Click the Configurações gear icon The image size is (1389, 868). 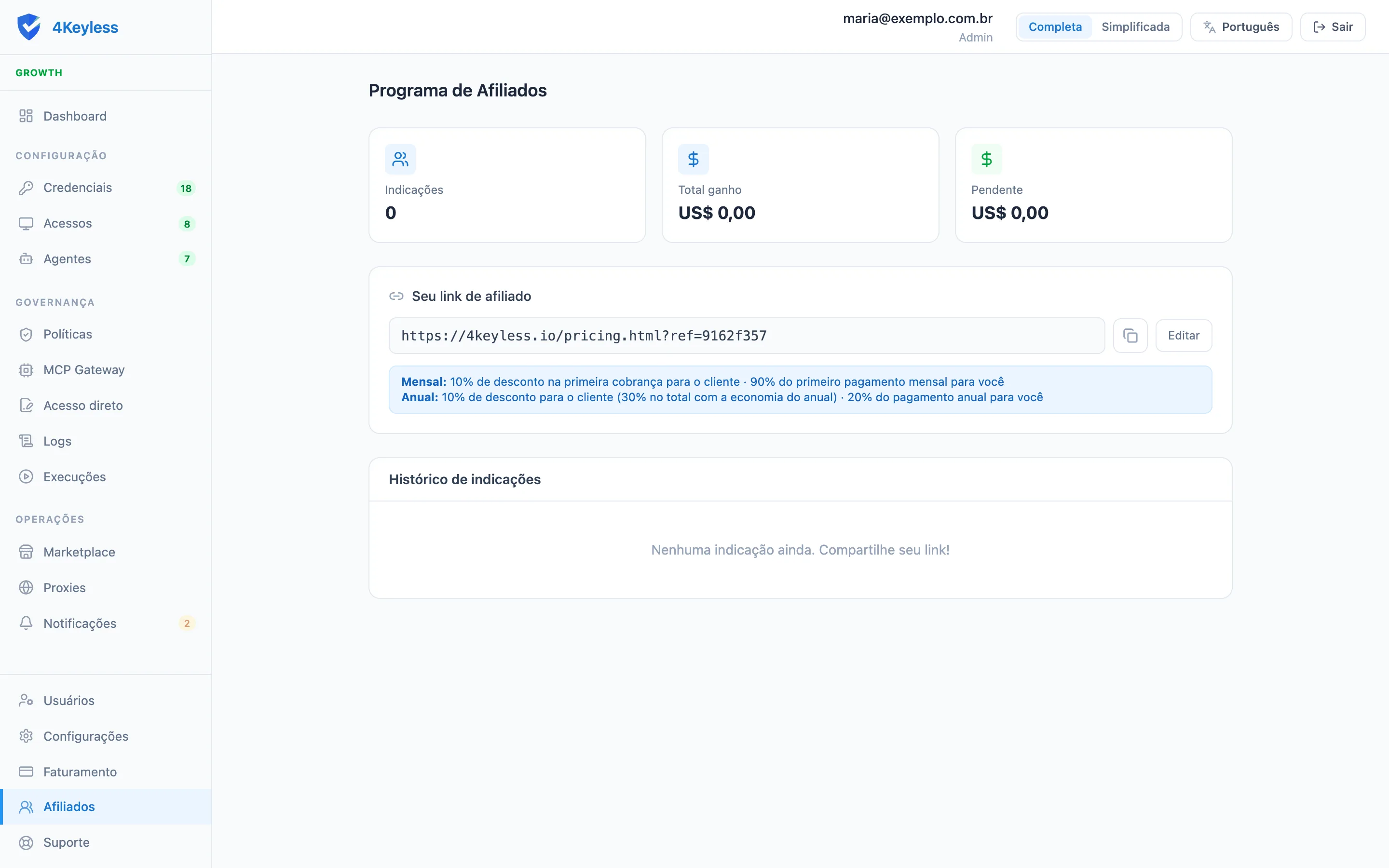pyautogui.click(x=26, y=736)
